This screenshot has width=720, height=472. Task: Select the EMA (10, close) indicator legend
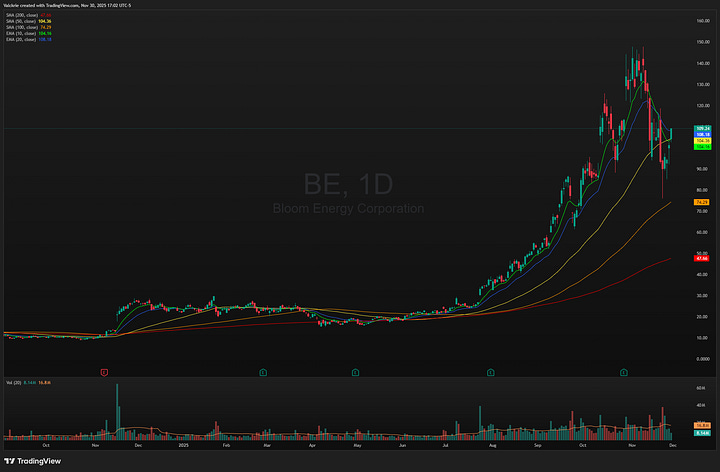(x=28, y=34)
